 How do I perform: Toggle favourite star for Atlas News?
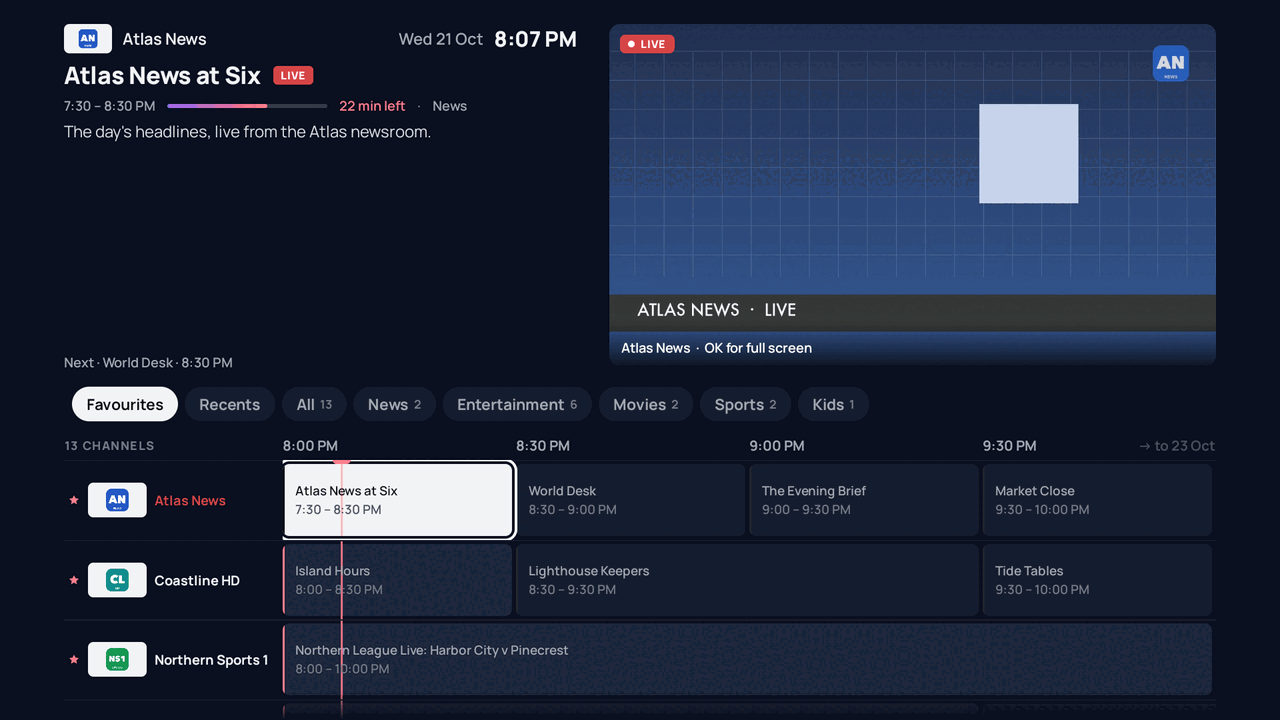(x=73, y=500)
